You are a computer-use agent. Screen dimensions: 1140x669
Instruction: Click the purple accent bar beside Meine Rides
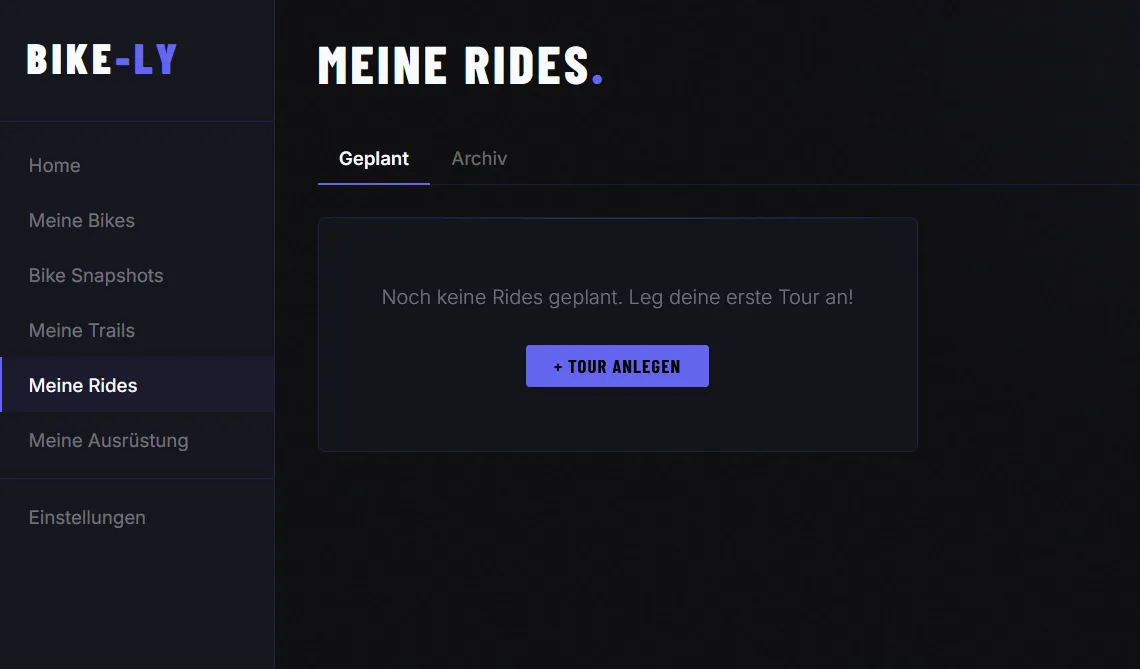click(2, 385)
